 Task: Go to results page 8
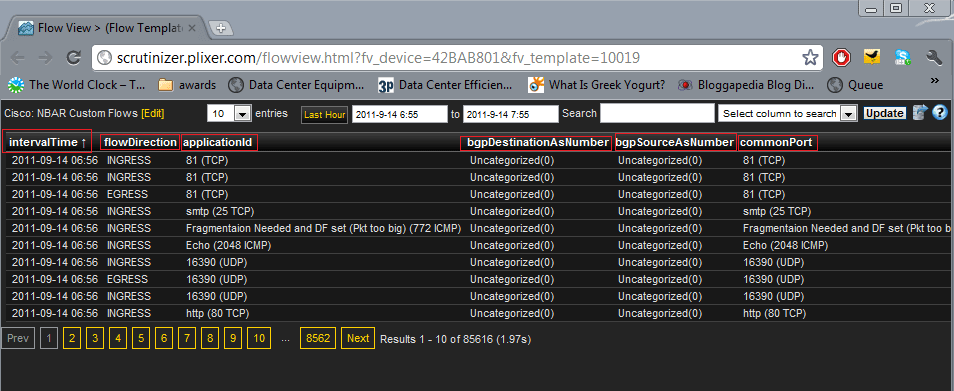(x=210, y=338)
